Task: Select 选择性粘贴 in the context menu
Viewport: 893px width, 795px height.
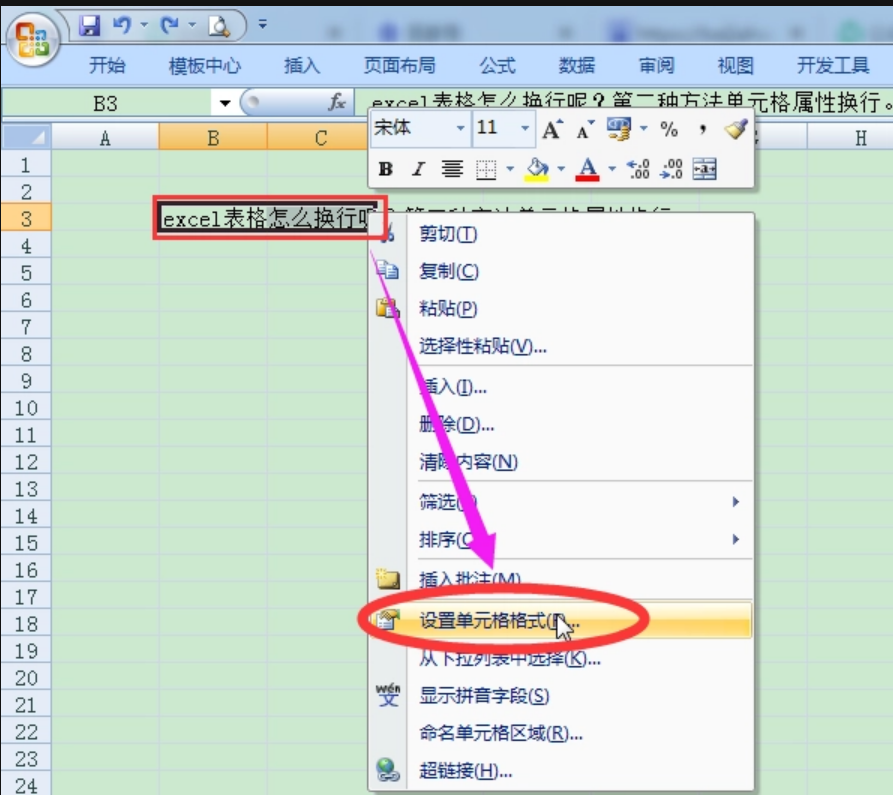Action: coord(483,346)
